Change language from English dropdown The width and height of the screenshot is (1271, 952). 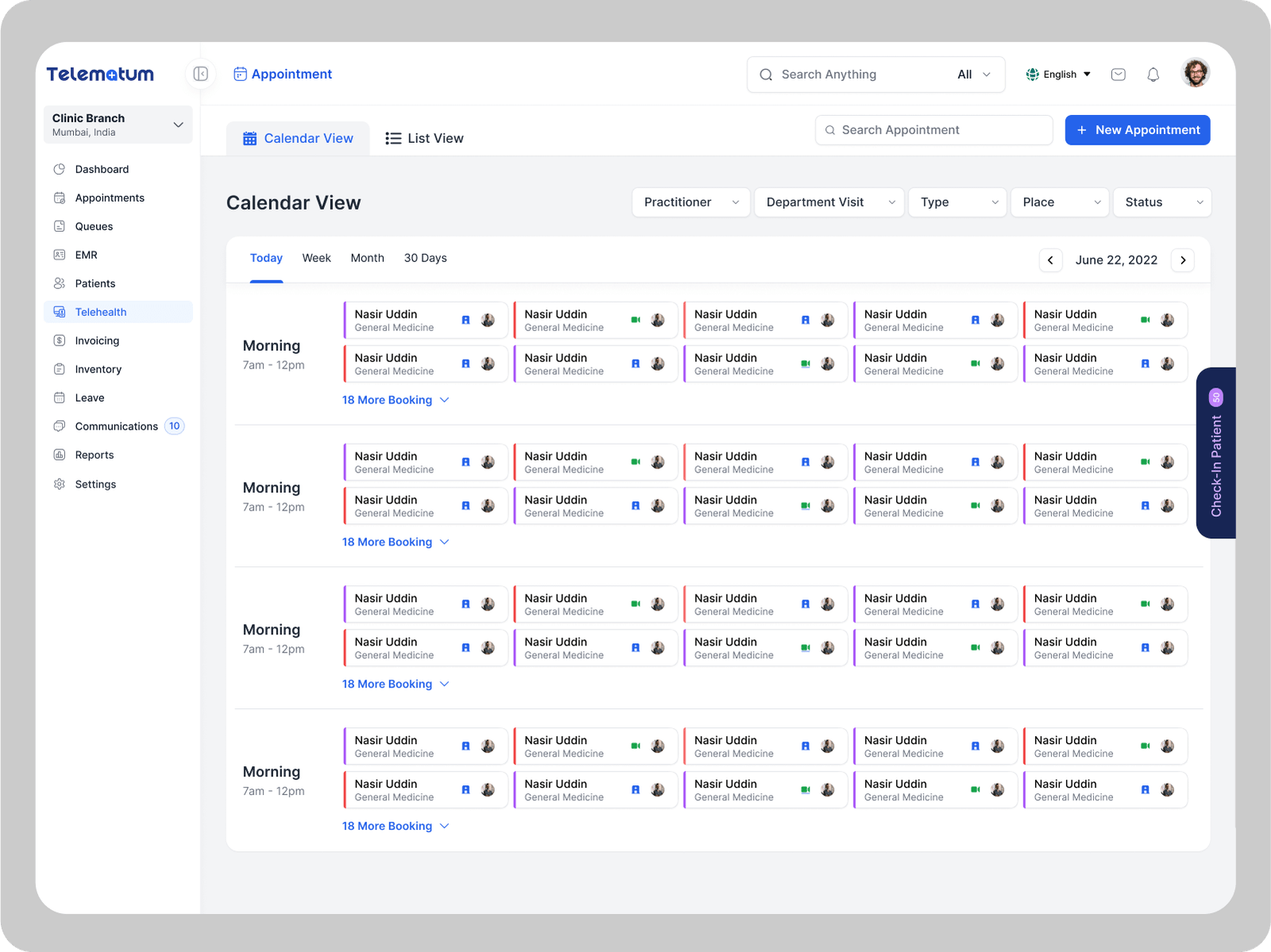coord(1058,75)
